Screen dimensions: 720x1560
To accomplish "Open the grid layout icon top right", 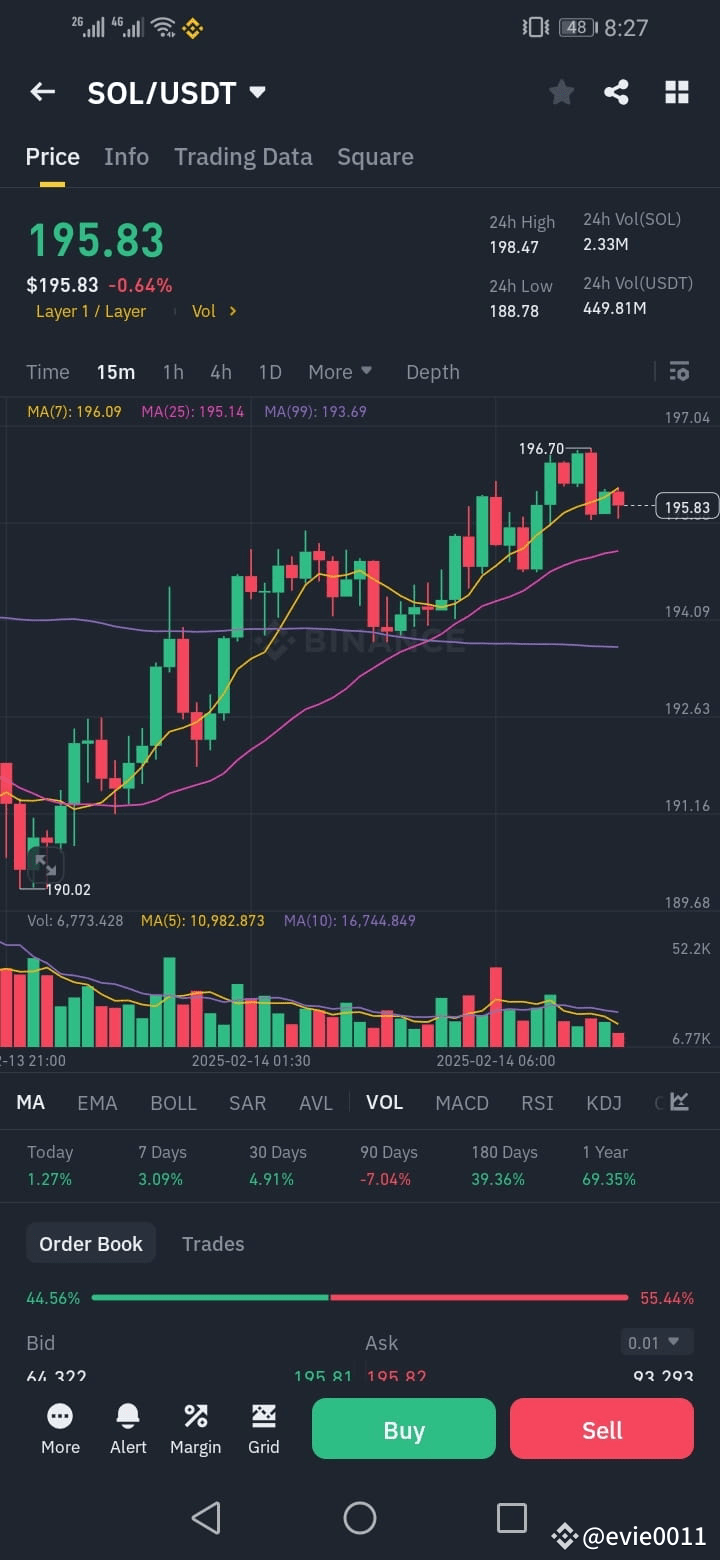I will pyautogui.click(x=677, y=91).
